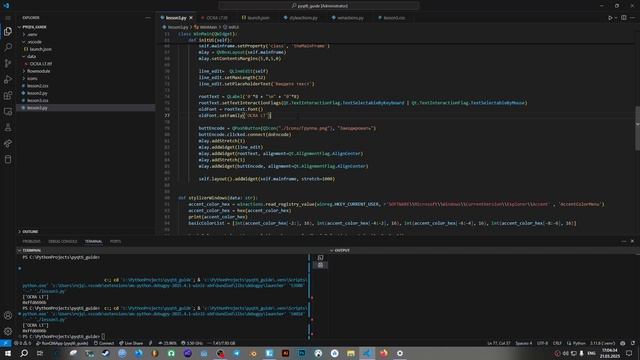The image size is (640, 360).
Task: Open bottom panel more actions ellipsis
Action: click(x=624, y=241)
